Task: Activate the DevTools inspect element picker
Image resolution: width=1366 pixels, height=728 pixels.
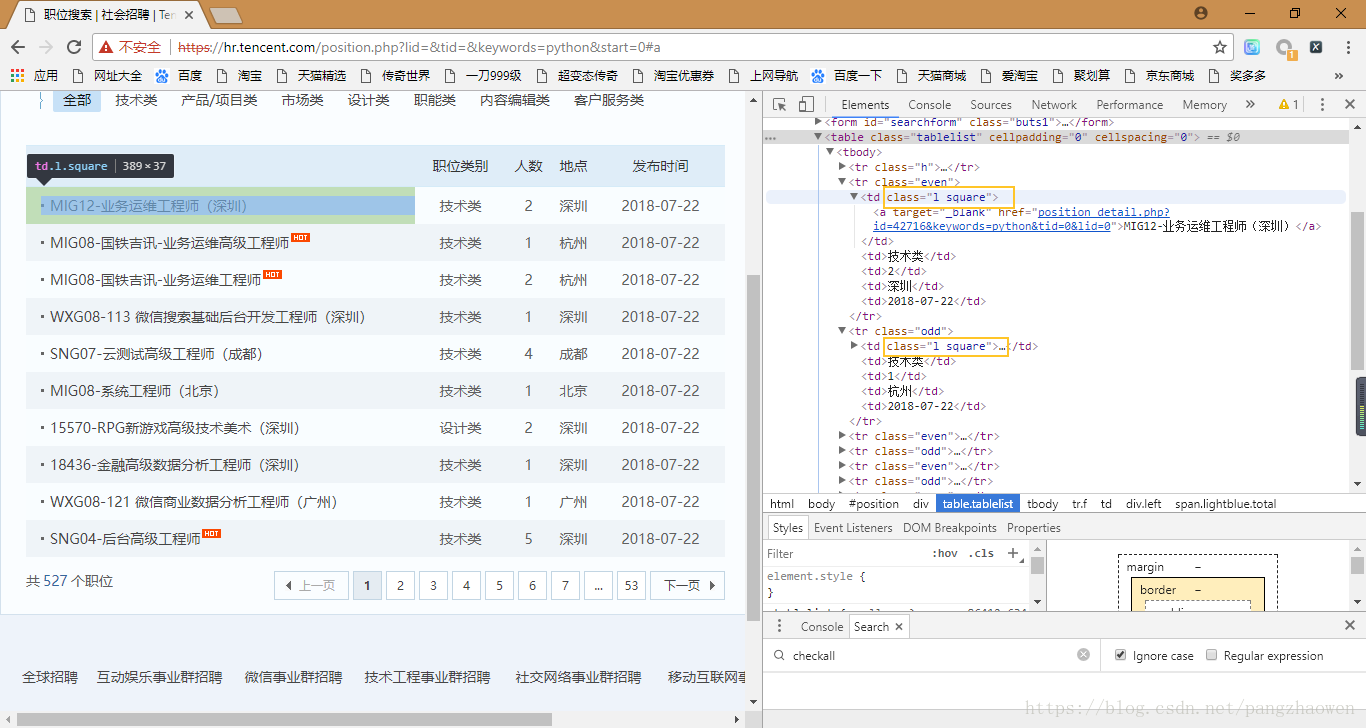Action: coord(780,104)
